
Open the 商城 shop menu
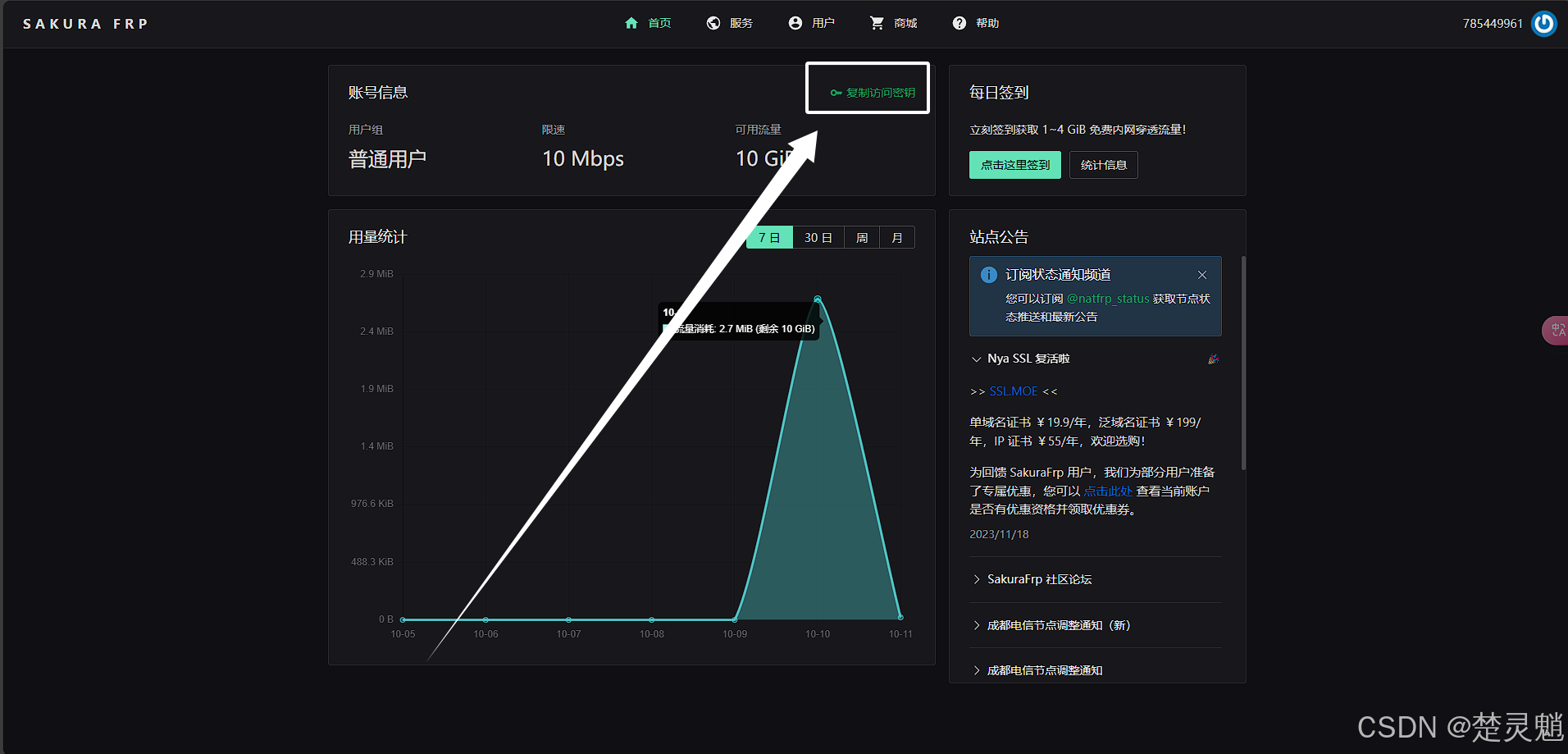click(x=894, y=23)
